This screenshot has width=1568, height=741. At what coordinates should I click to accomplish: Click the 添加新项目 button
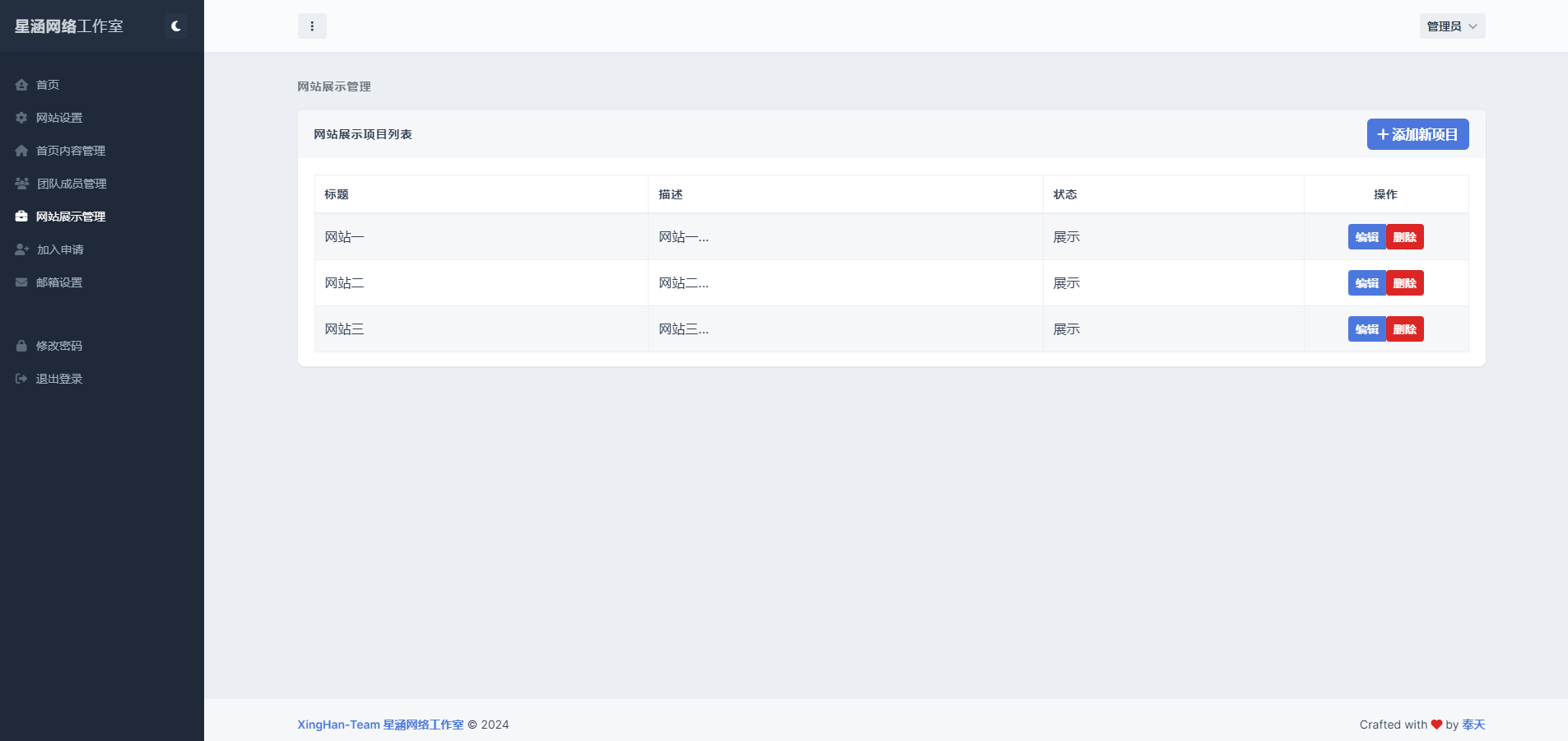pos(1417,134)
